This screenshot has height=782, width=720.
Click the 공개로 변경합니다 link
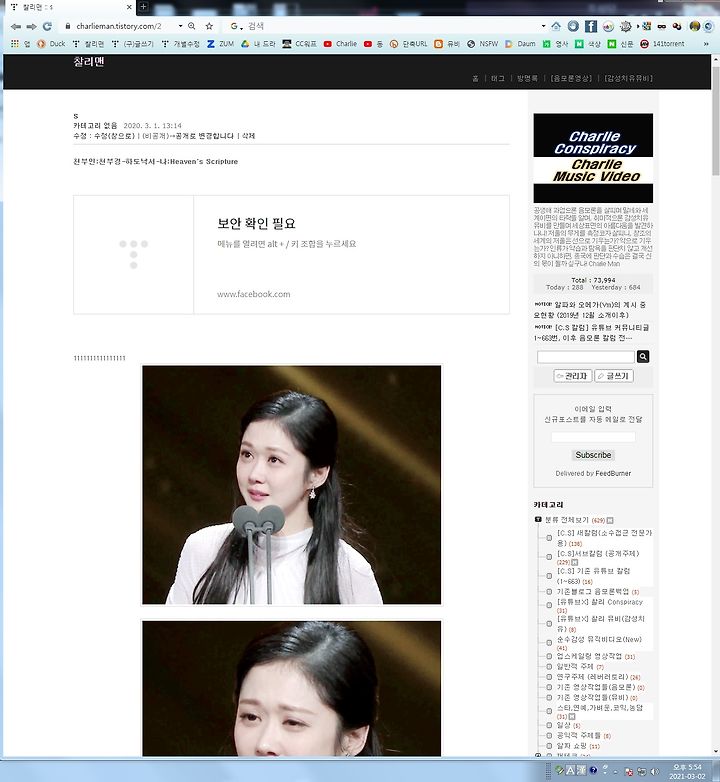point(204,136)
